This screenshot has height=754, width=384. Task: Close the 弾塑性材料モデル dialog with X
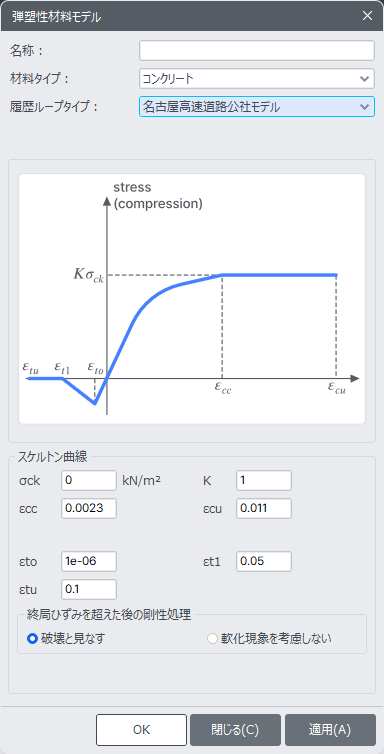367,16
